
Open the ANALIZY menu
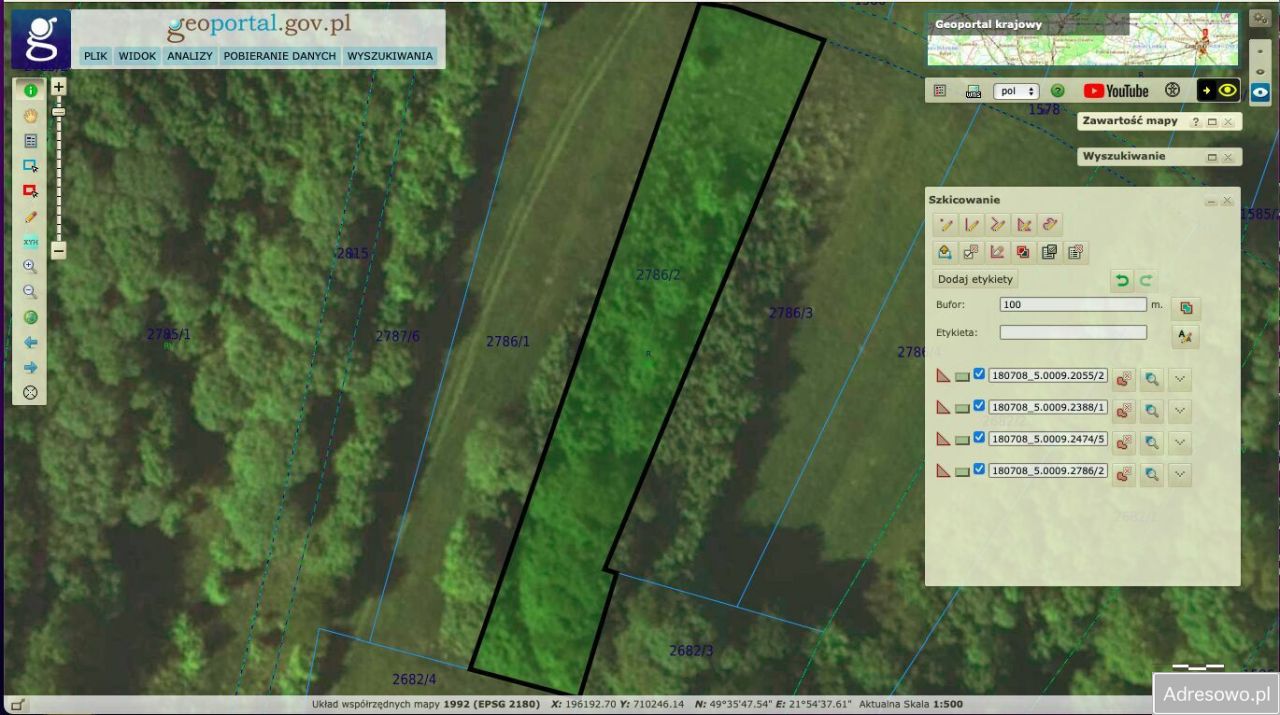[190, 56]
